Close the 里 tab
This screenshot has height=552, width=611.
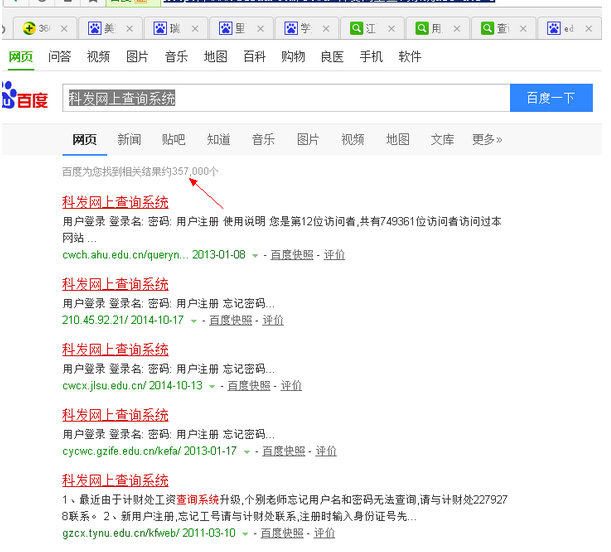(x=261, y=29)
